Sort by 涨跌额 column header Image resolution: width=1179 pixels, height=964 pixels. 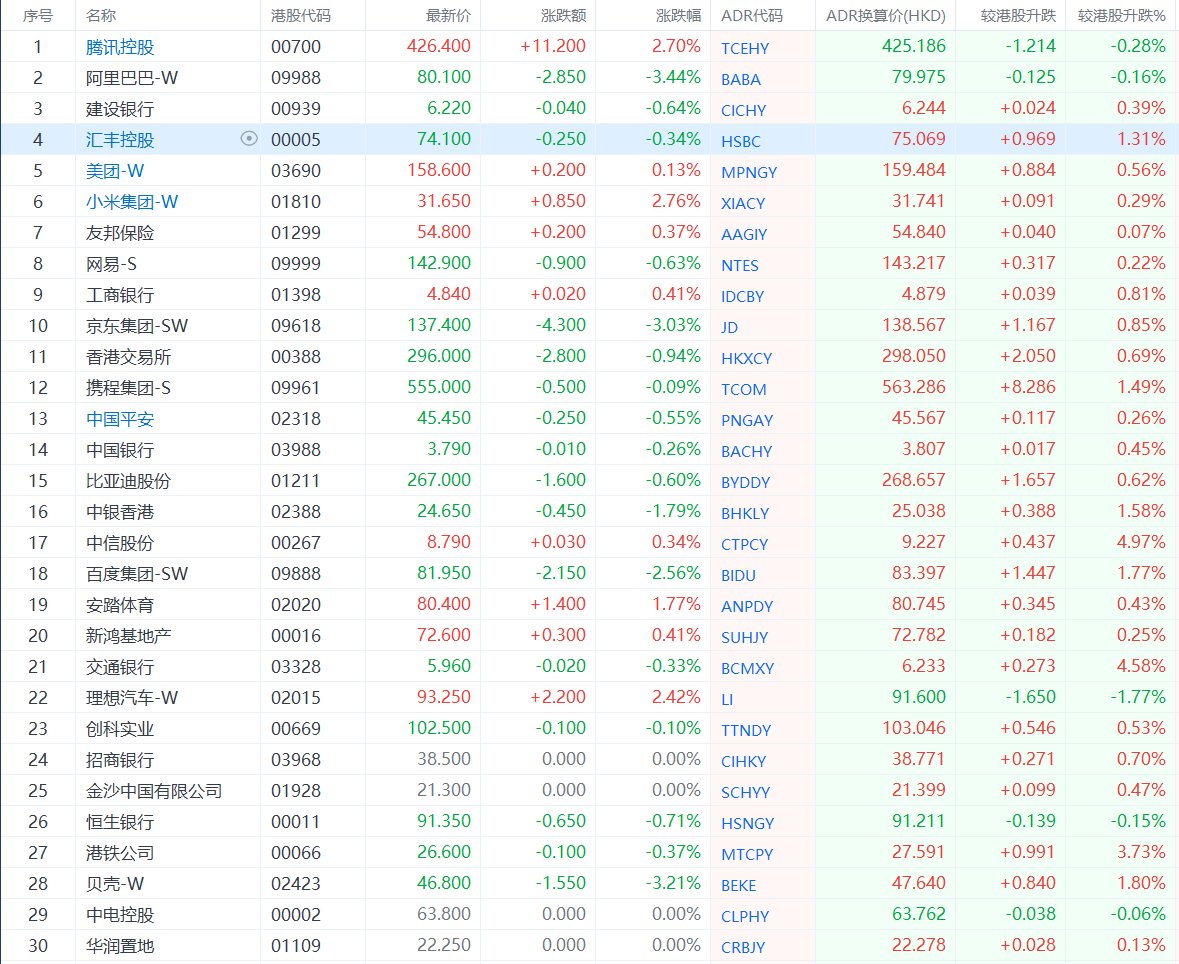point(563,16)
